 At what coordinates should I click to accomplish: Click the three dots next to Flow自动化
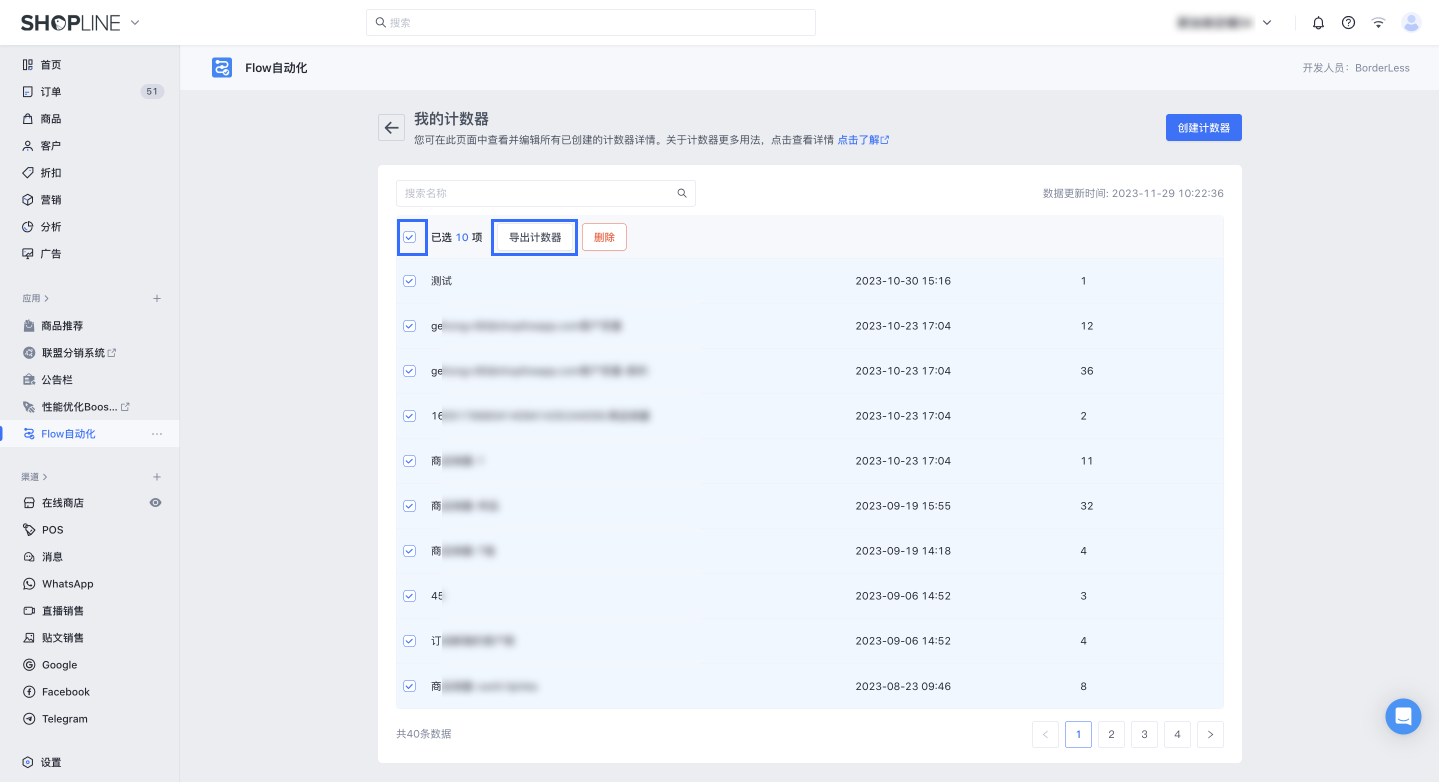(x=156, y=434)
